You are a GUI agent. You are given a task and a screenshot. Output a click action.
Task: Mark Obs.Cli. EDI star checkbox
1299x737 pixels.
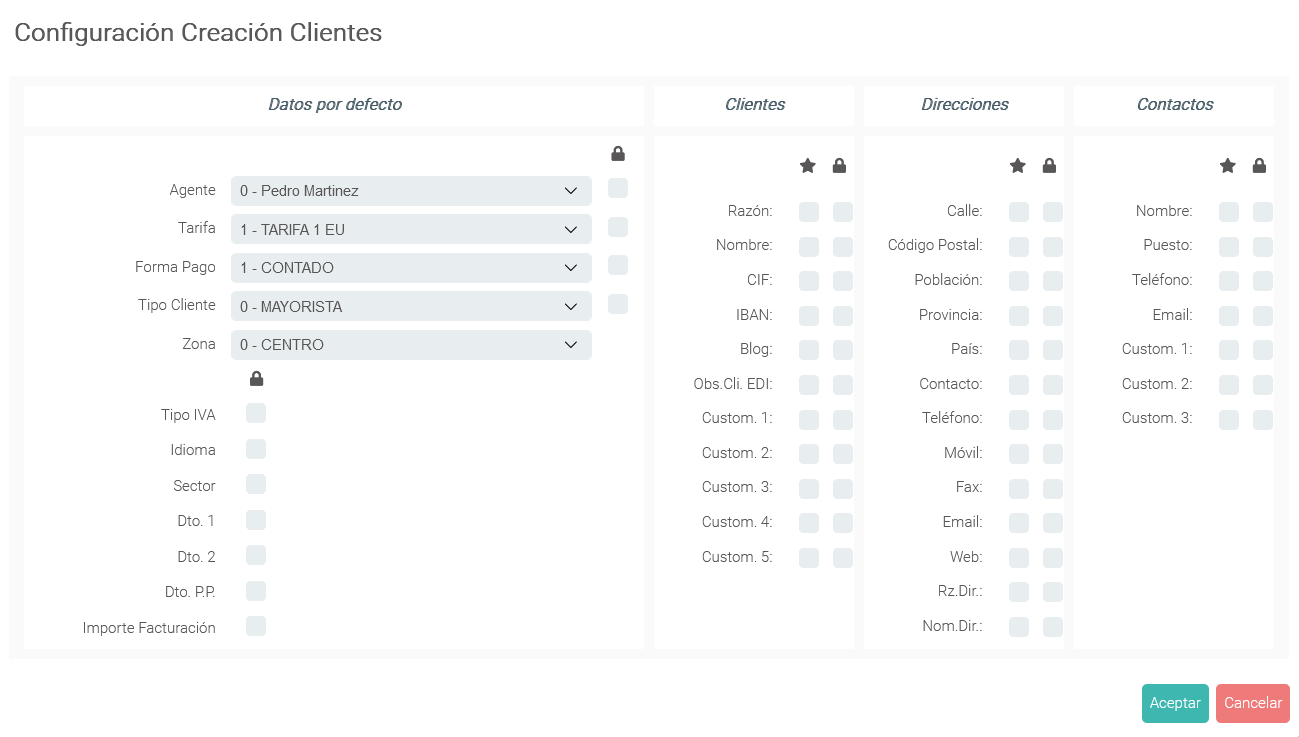(809, 385)
